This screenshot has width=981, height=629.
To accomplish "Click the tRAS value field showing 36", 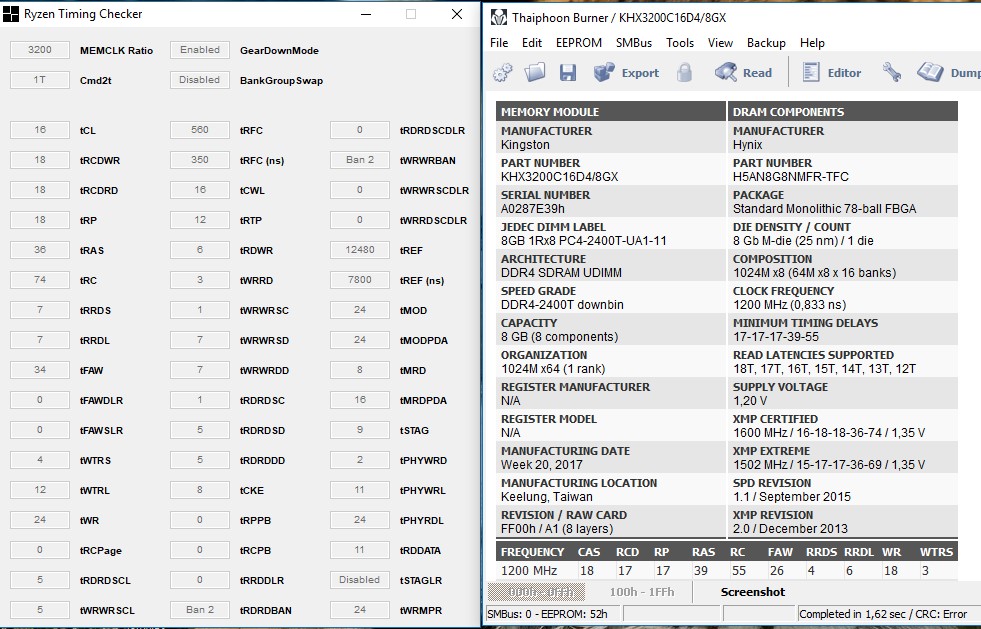I will (x=39, y=250).
